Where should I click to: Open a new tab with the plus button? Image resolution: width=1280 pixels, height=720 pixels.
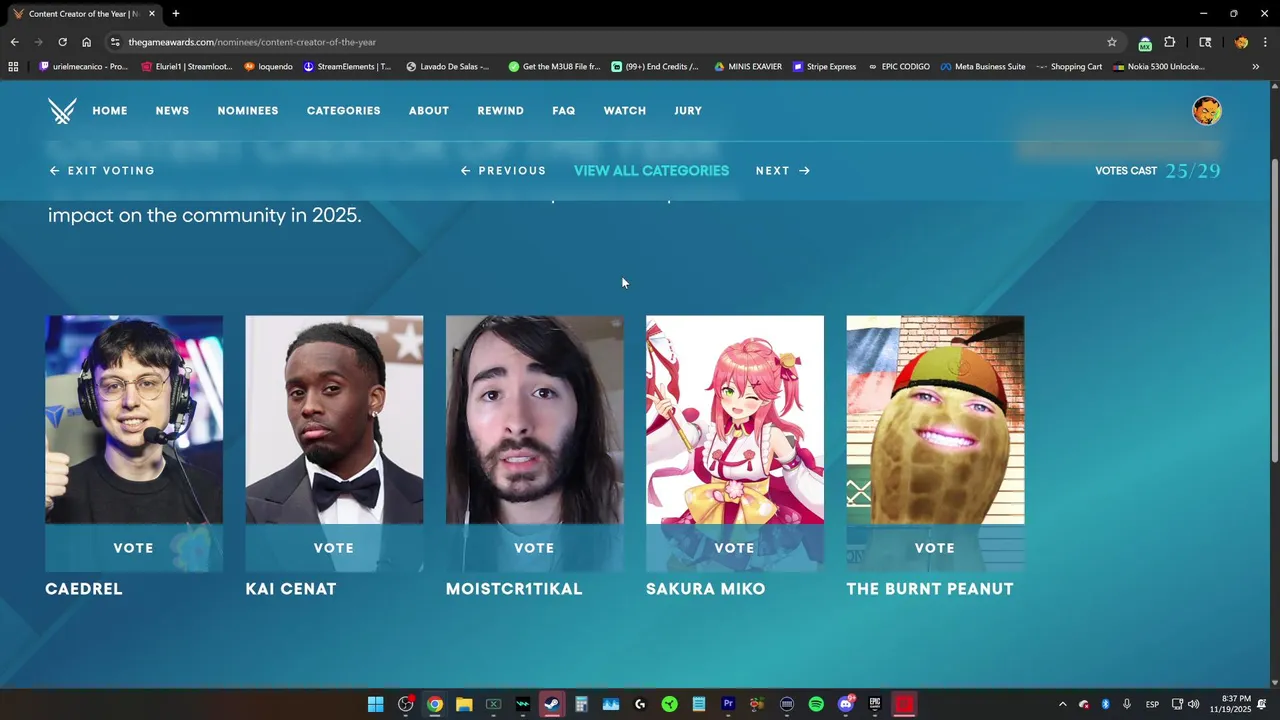176,14
